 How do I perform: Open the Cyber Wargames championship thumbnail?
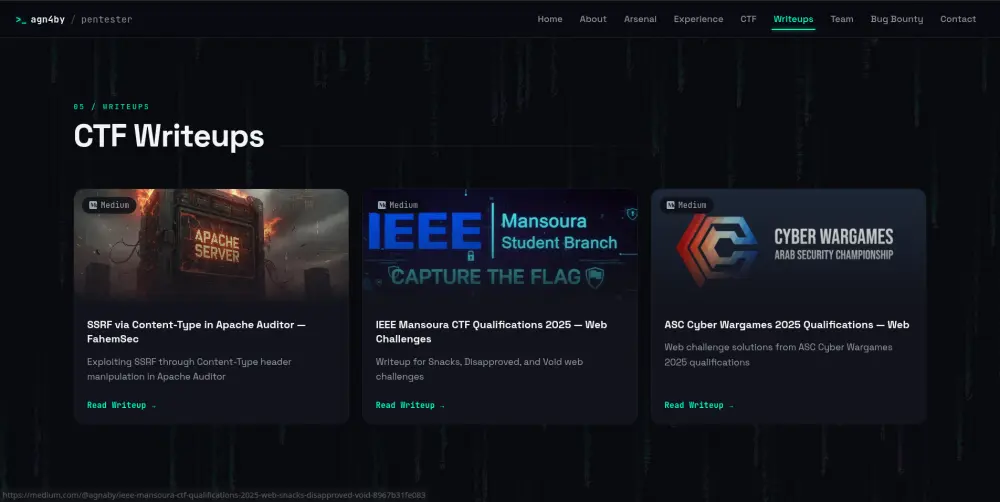point(788,244)
